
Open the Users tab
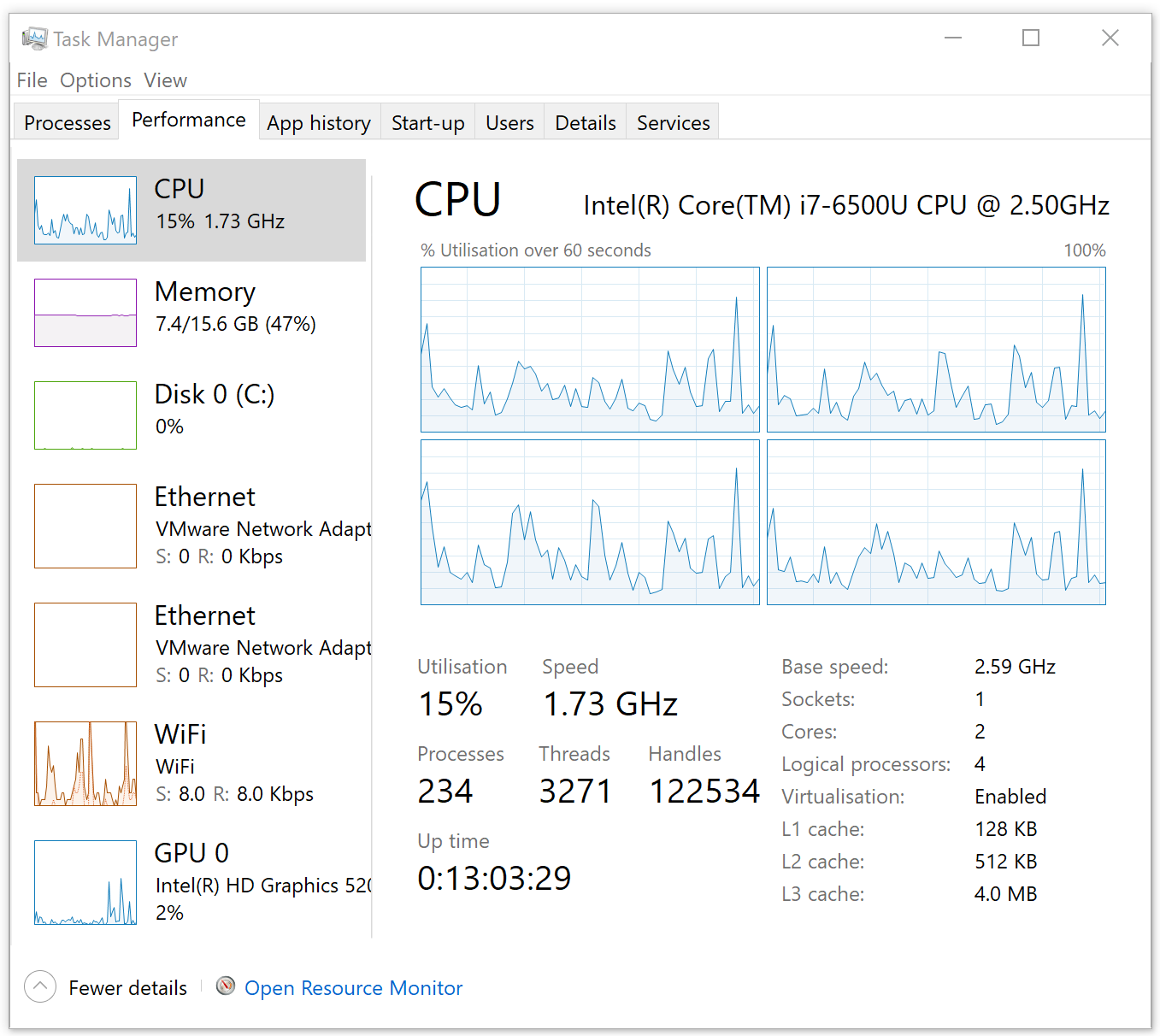[509, 122]
